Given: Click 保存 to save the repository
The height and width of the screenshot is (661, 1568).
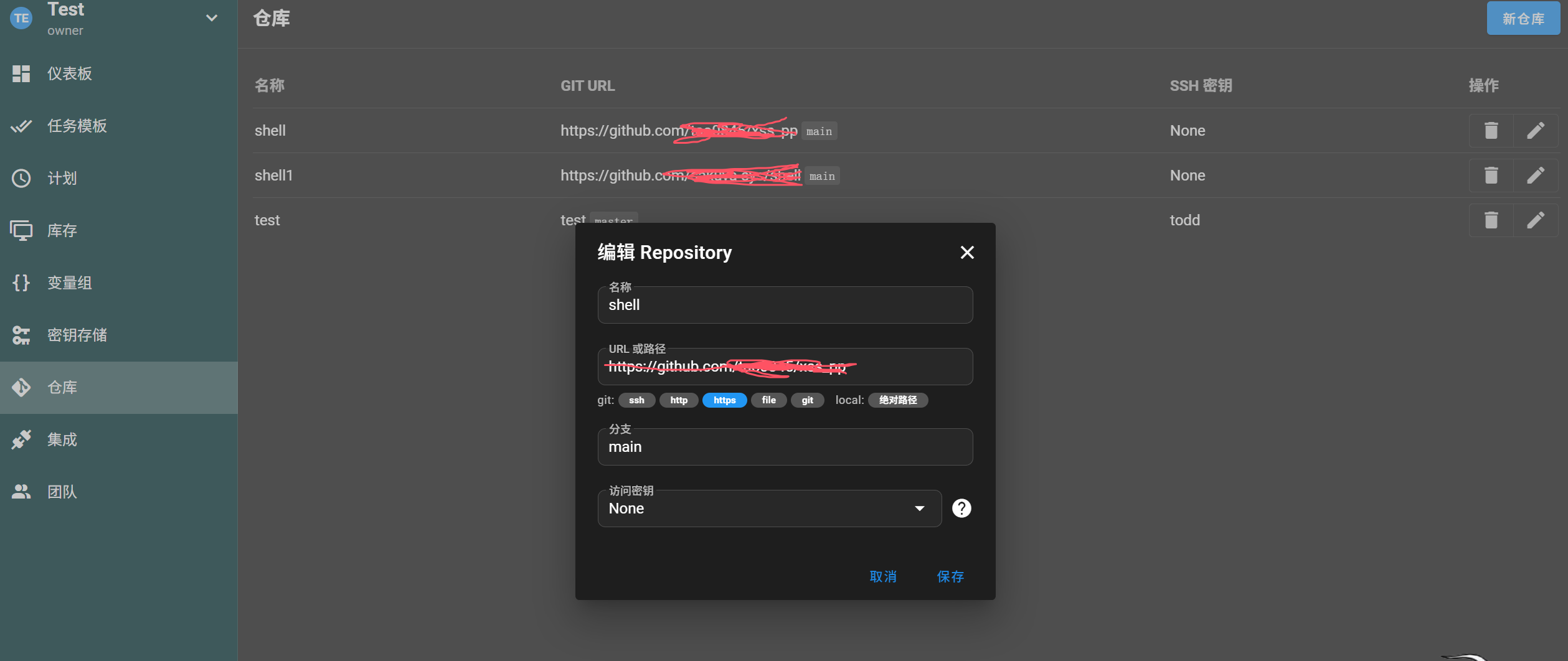Looking at the screenshot, I should pos(950,576).
